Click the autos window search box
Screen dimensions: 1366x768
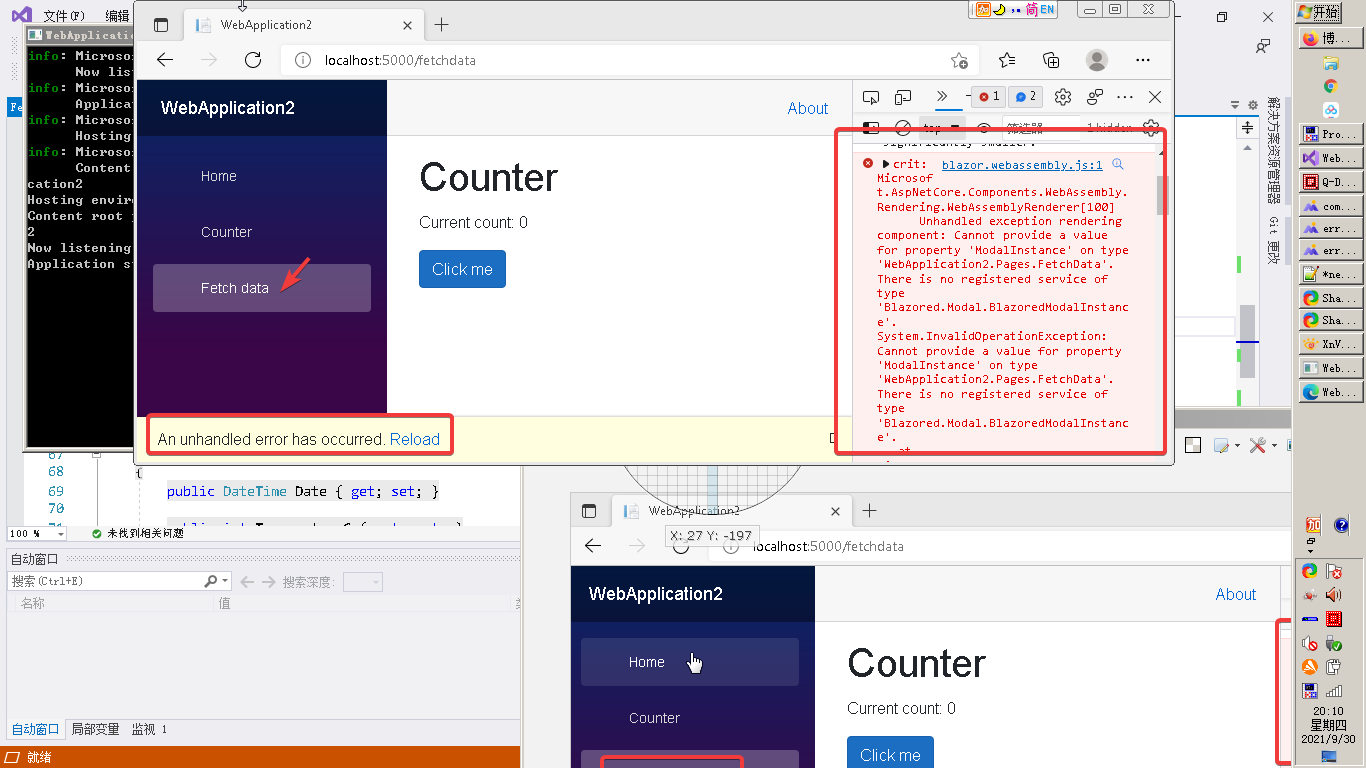[x=120, y=581]
